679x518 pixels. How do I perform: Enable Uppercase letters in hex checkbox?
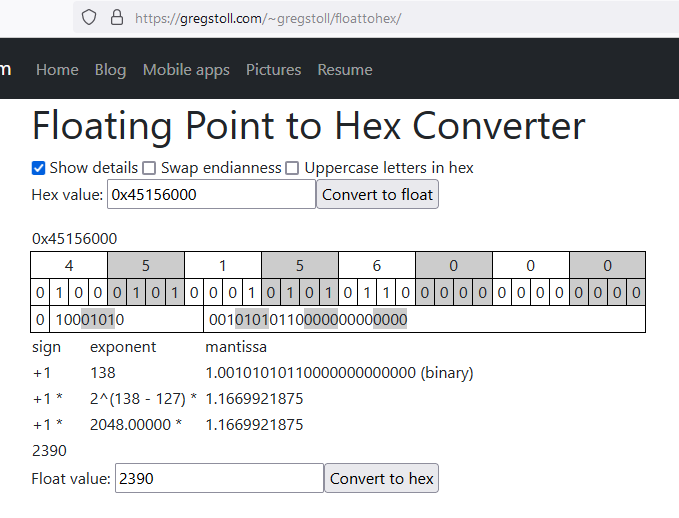pyautogui.click(x=292, y=168)
